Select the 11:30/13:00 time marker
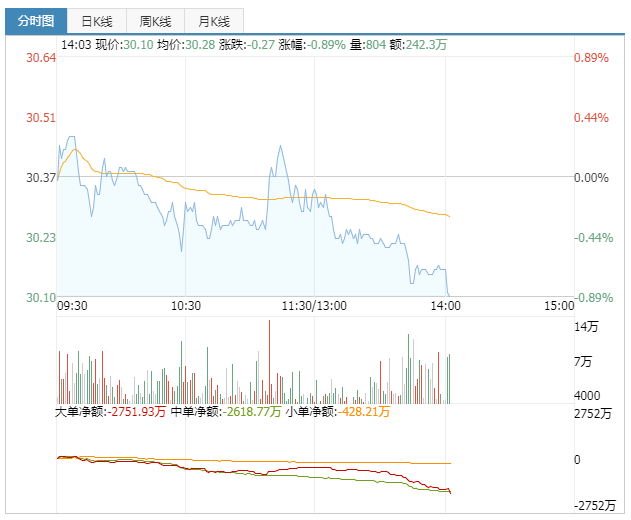 315,306
